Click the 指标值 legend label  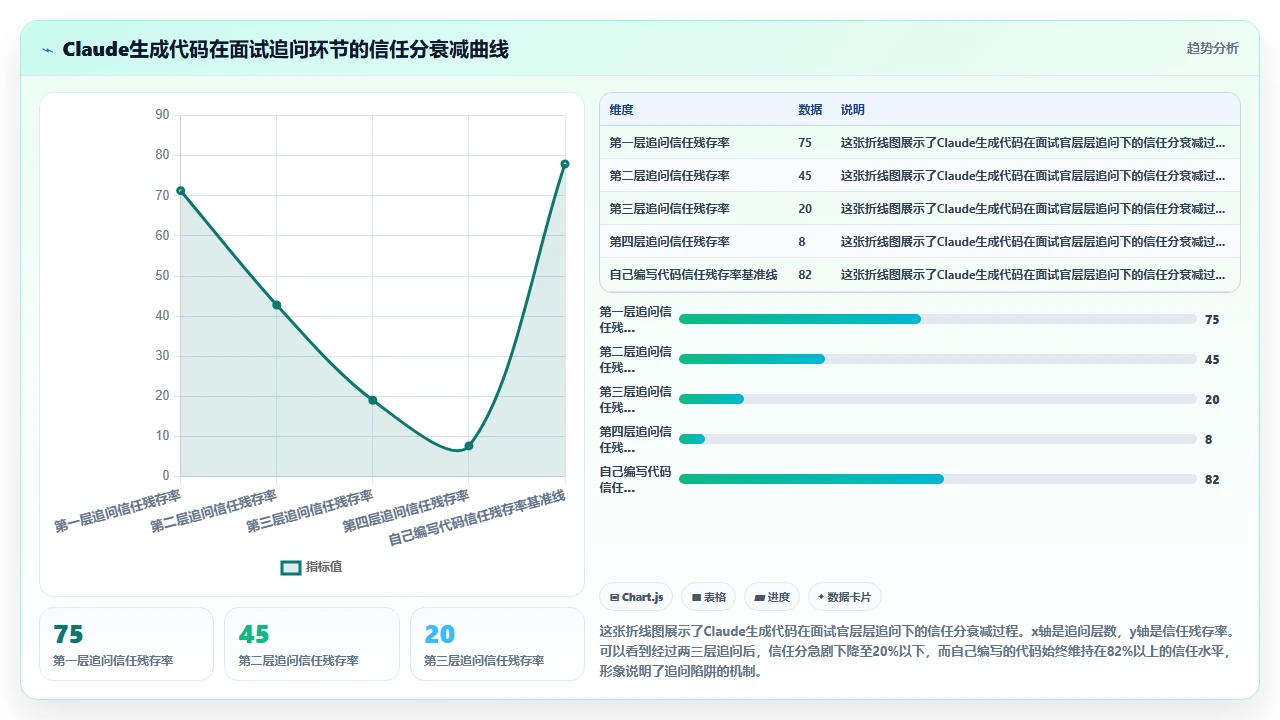pyautogui.click(x=324, y=567)
